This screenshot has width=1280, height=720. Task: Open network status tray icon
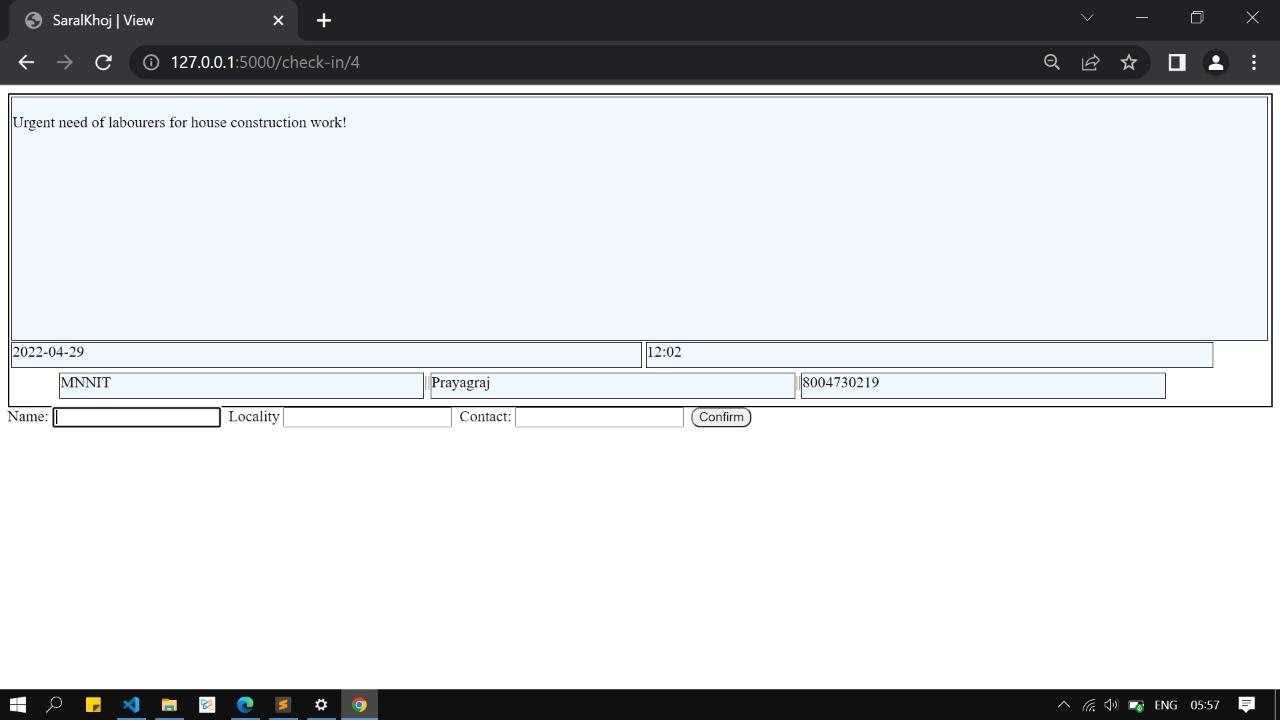point(1088,705)
